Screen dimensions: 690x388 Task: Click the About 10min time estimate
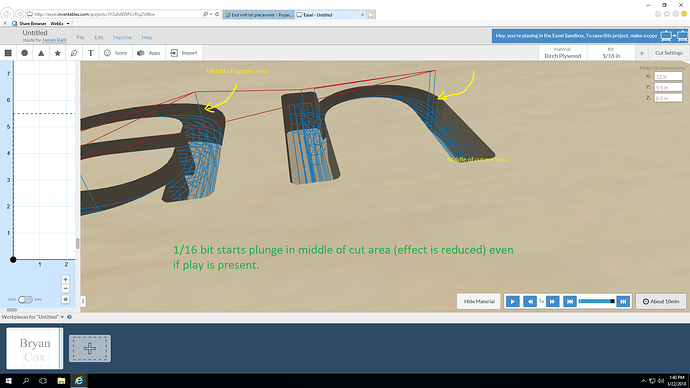pyautogui.click(x=661, y=301)
